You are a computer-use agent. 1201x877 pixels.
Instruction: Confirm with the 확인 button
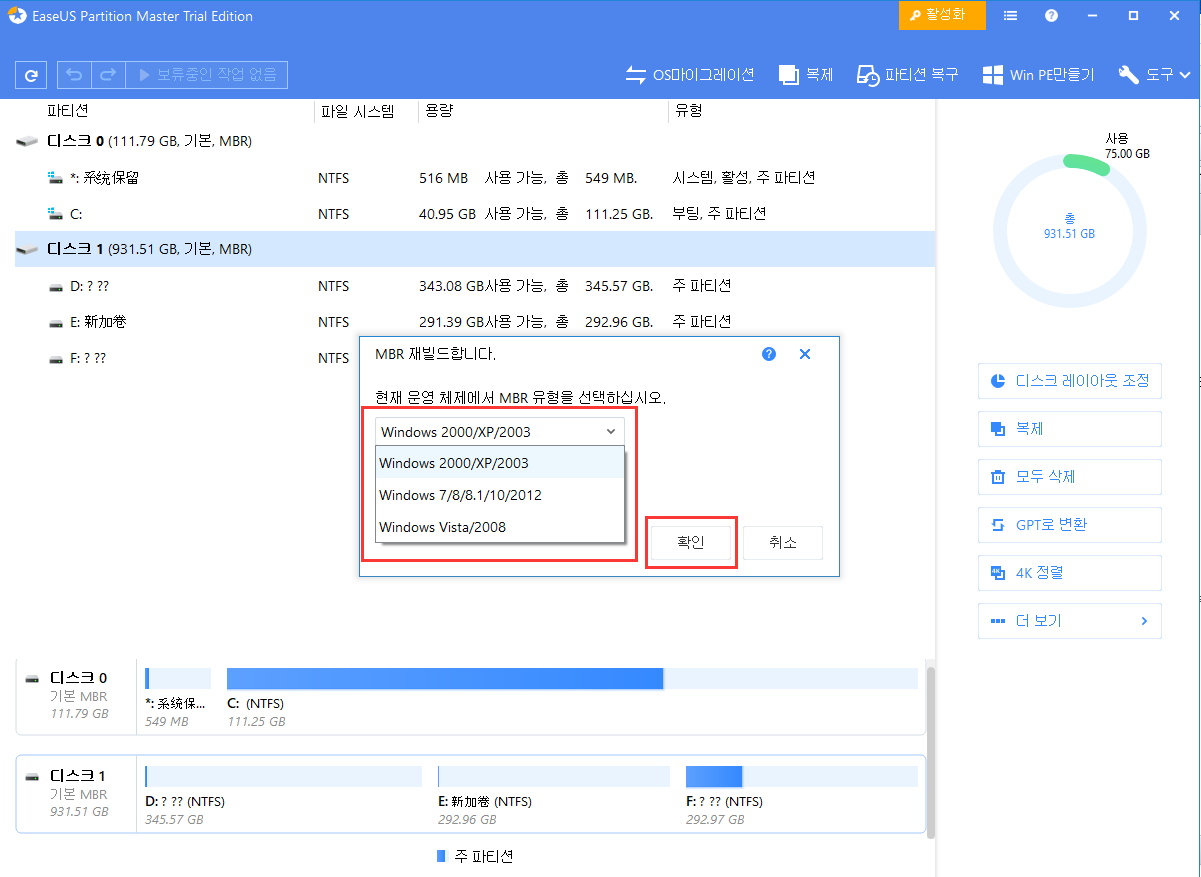click(691, 542)
